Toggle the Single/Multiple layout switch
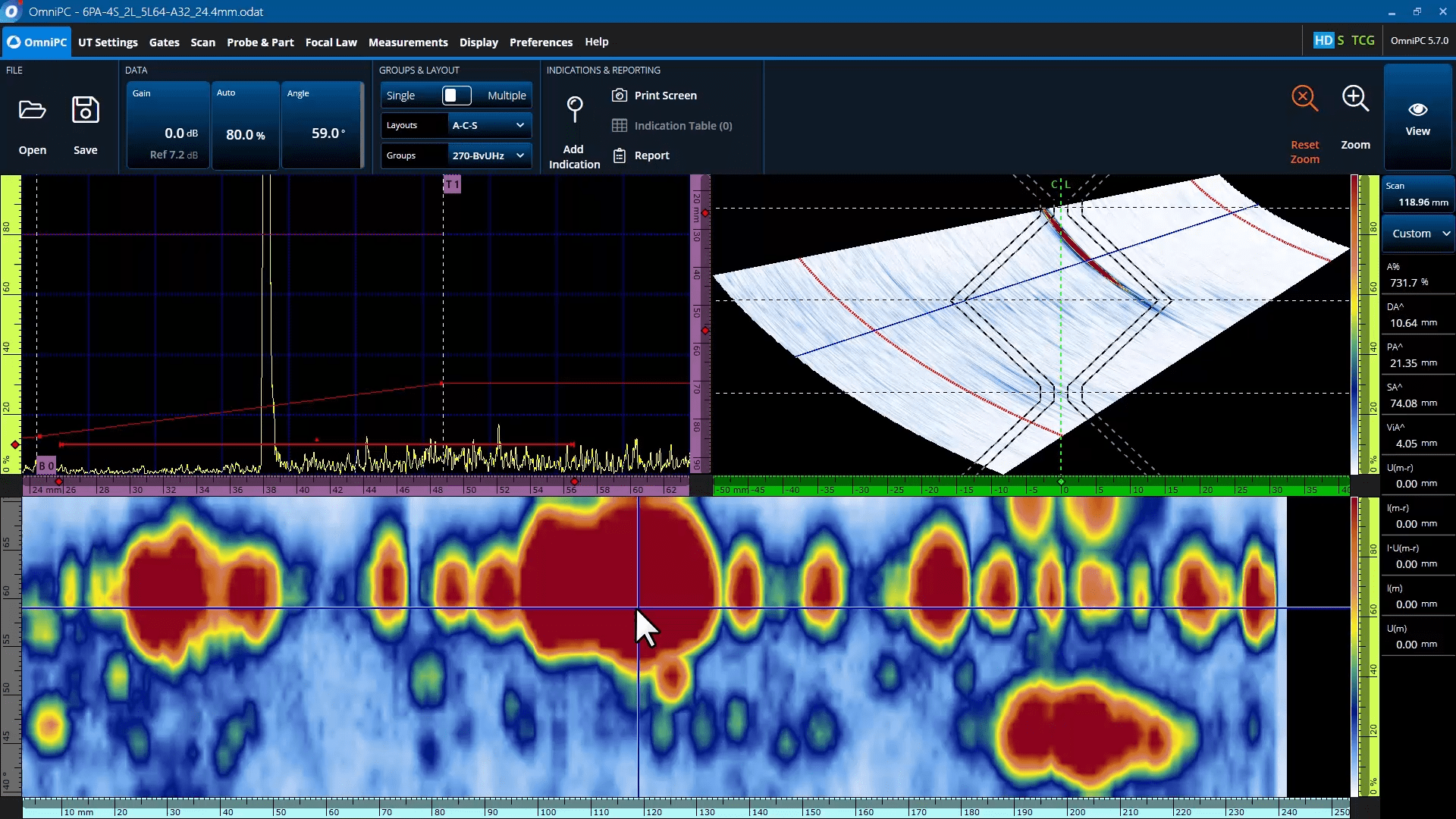 pos(457,96)
